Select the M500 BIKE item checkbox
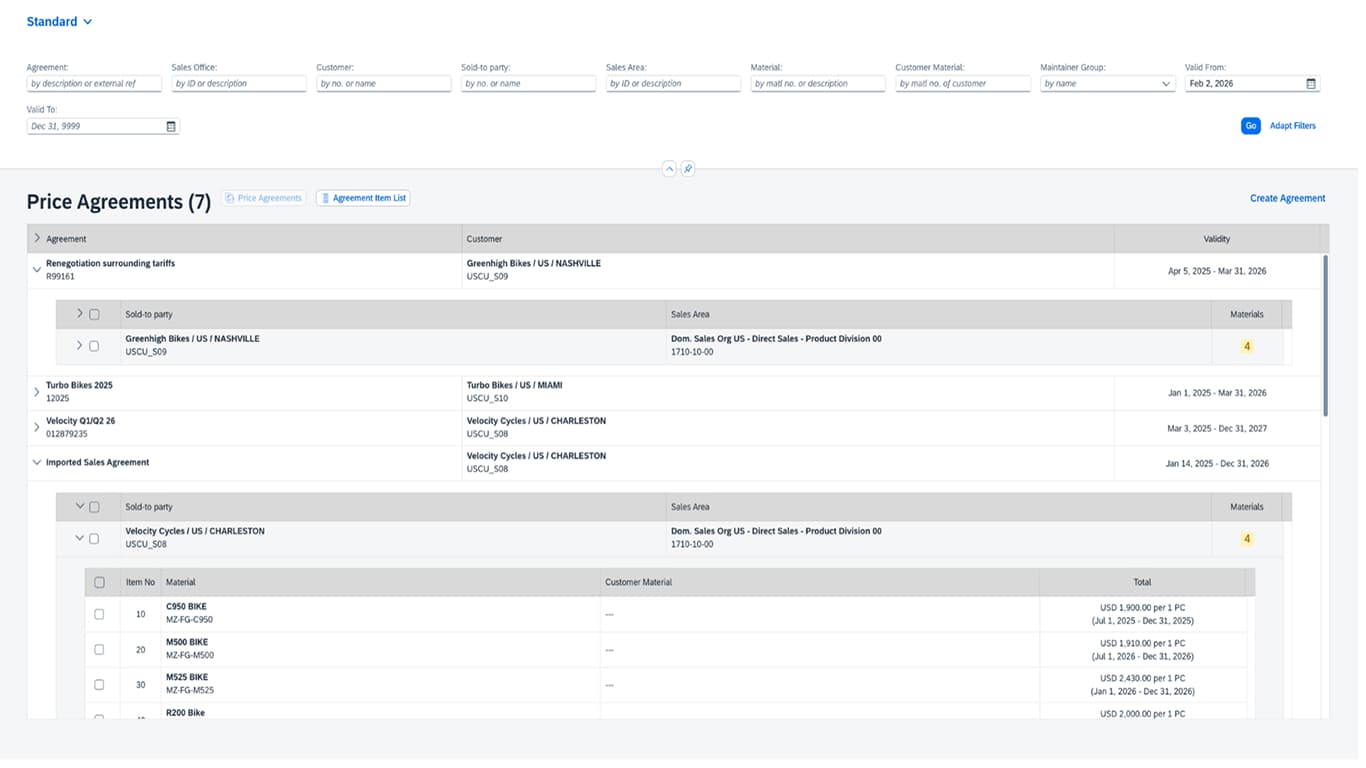Screen dimensions: 1366x768 [x=99, y=650]
